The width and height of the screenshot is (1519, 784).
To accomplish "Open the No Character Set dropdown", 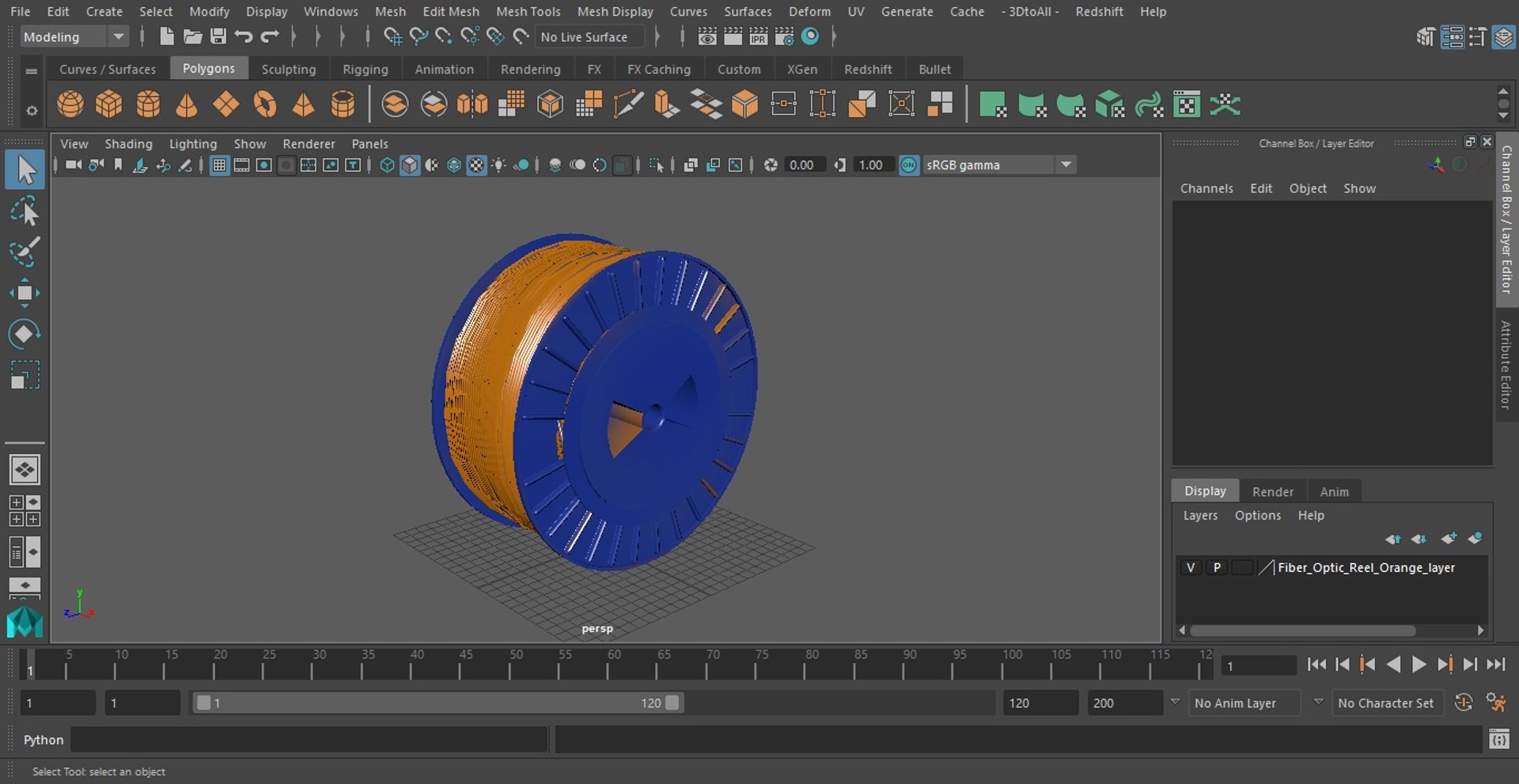I will tap(1389, 703).
